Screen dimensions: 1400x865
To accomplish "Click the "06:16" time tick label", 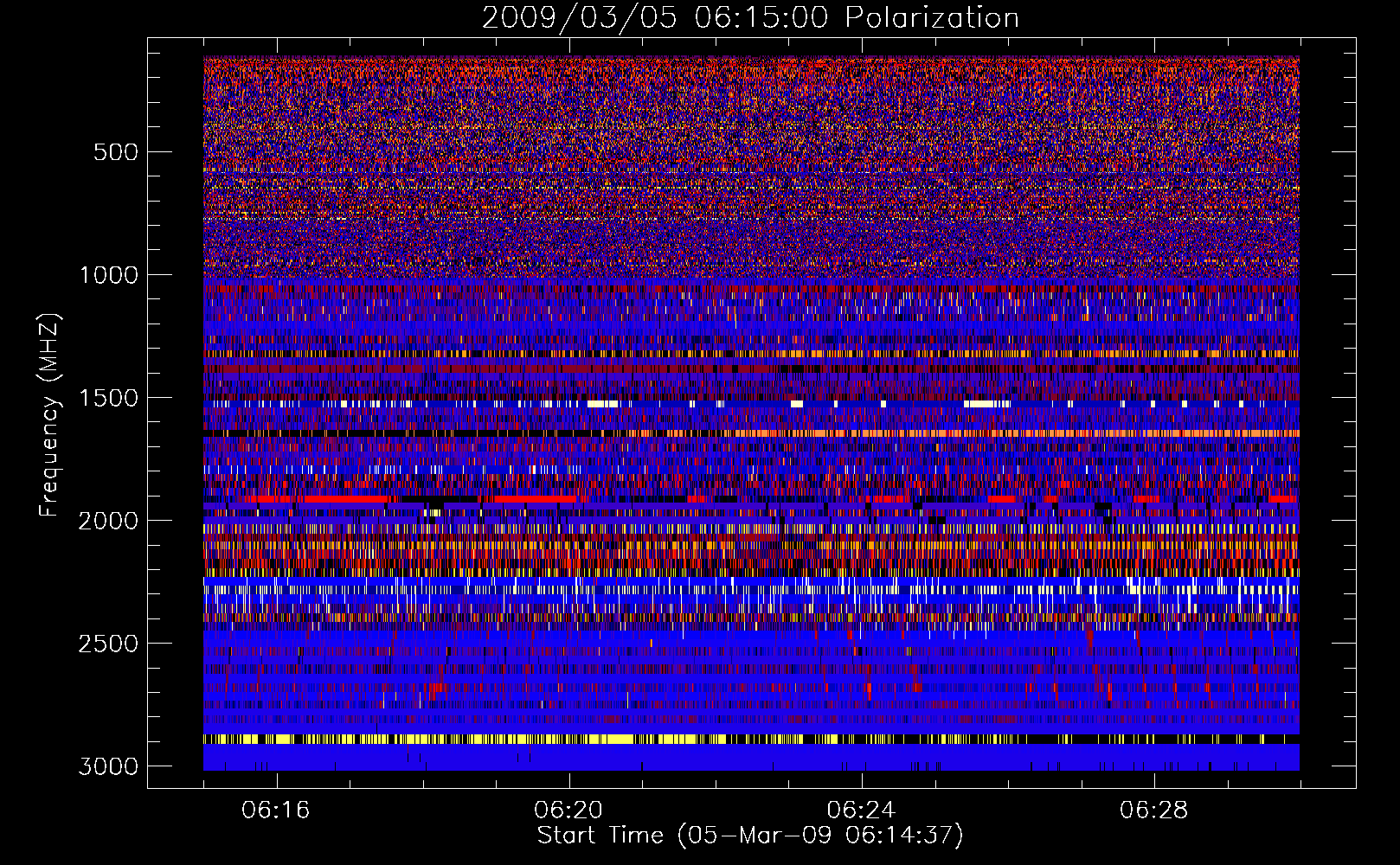I will click(276, 810).
